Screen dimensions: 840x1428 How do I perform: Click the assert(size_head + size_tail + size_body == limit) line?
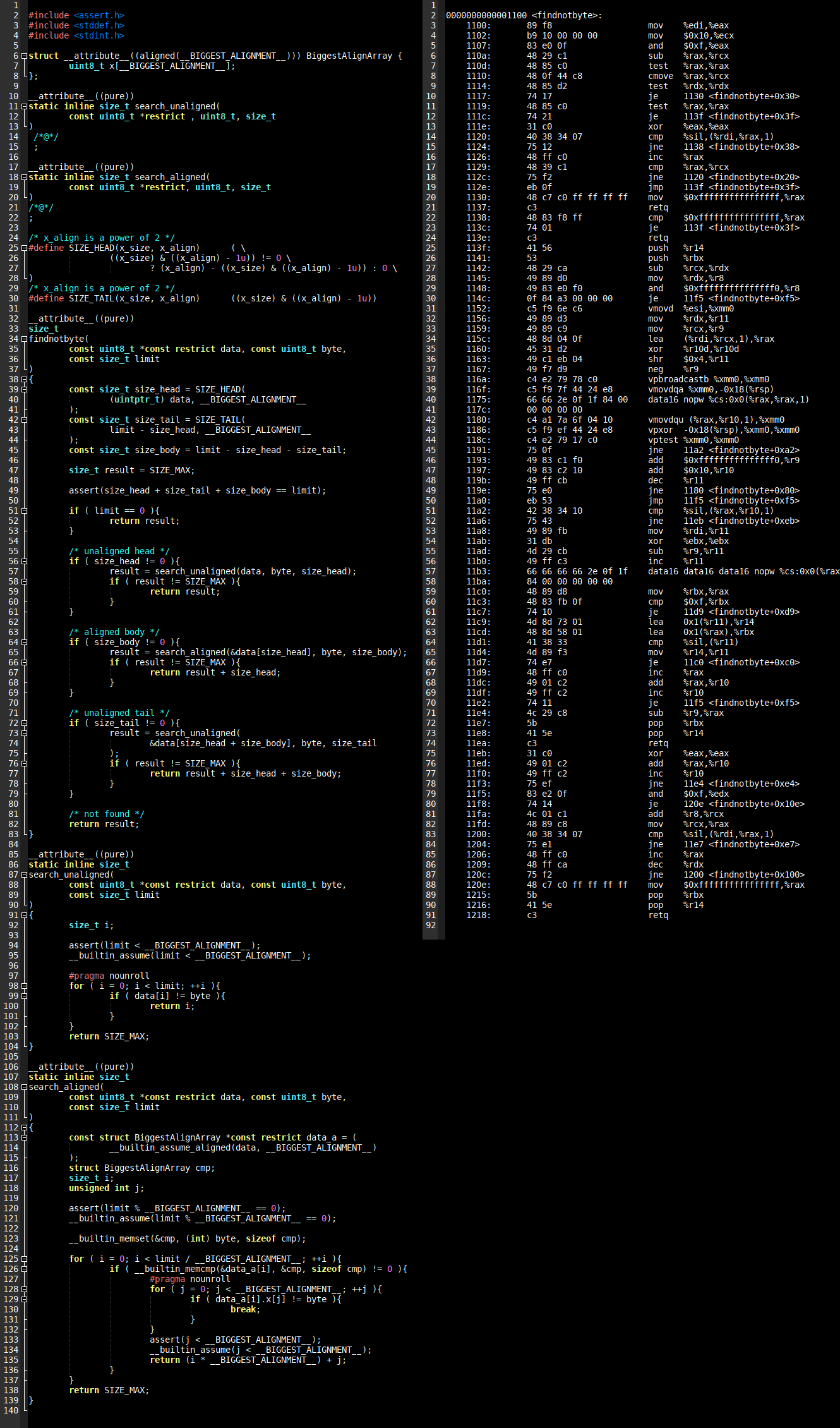[198, 491]
